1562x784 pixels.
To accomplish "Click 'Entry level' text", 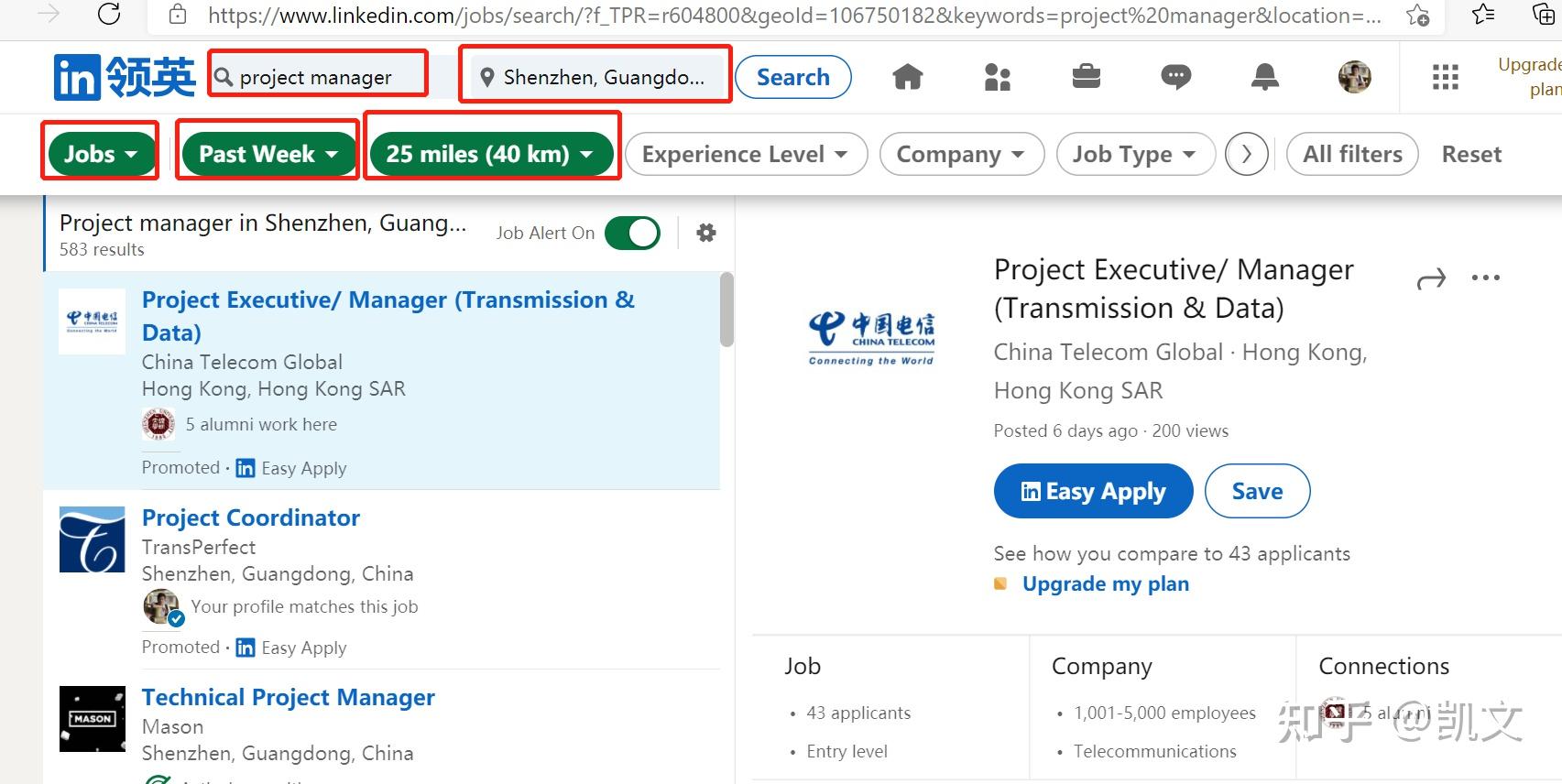I will pyautogui.click(x=847, y=751).
